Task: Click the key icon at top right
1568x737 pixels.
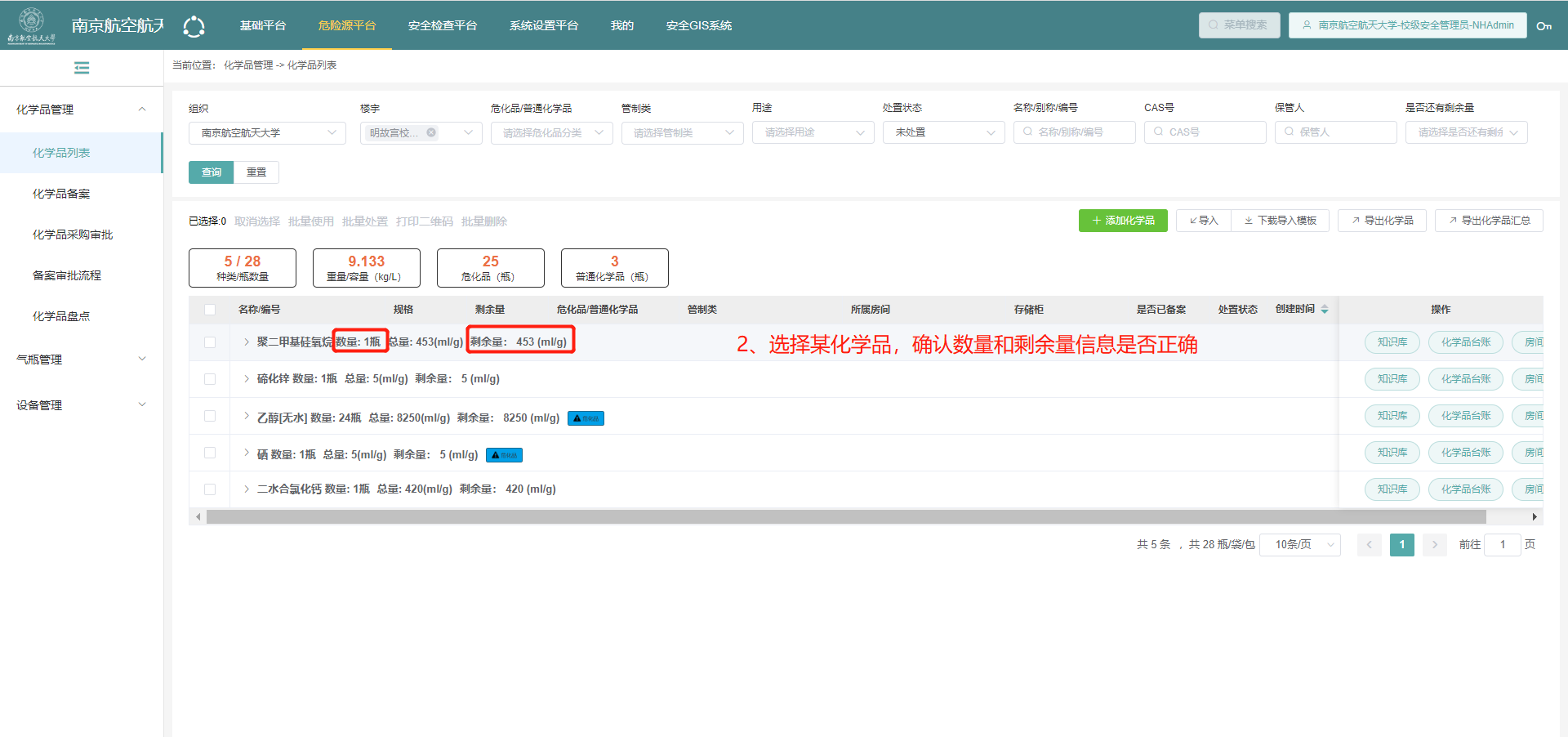Action: (x=1543, y=26)
